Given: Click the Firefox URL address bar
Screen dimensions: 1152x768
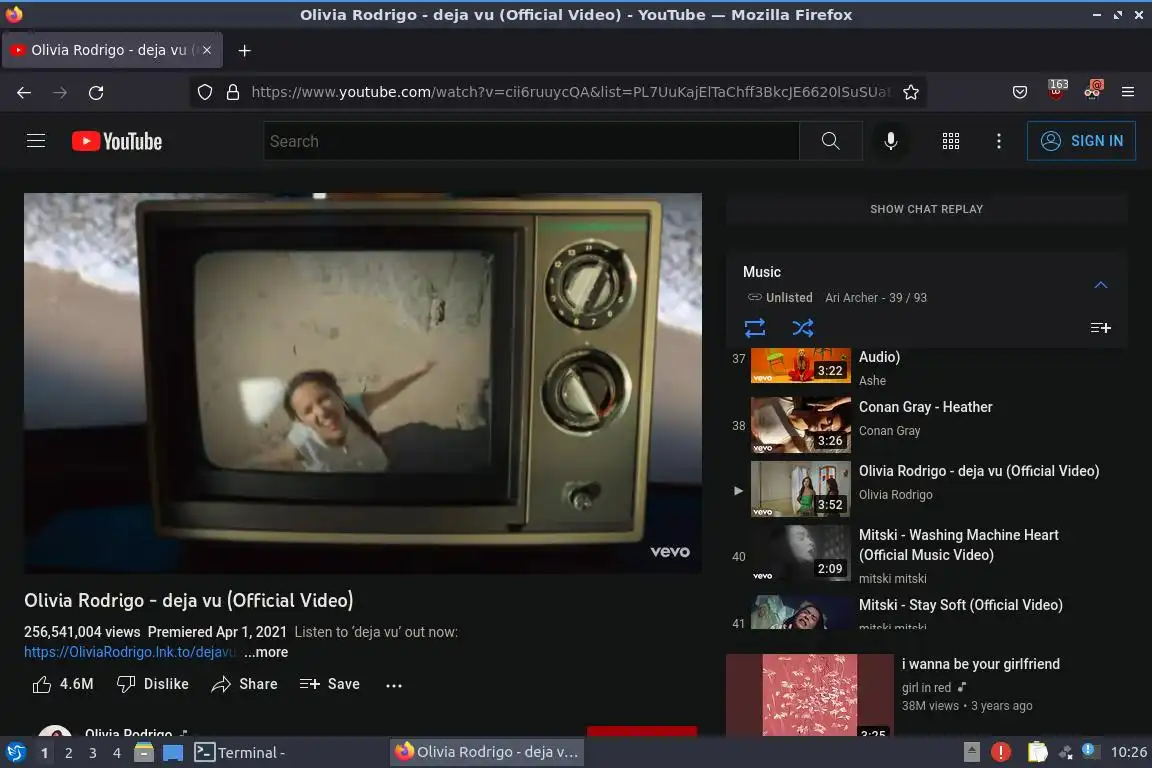Looking at the screenshot, I should 570,93.
